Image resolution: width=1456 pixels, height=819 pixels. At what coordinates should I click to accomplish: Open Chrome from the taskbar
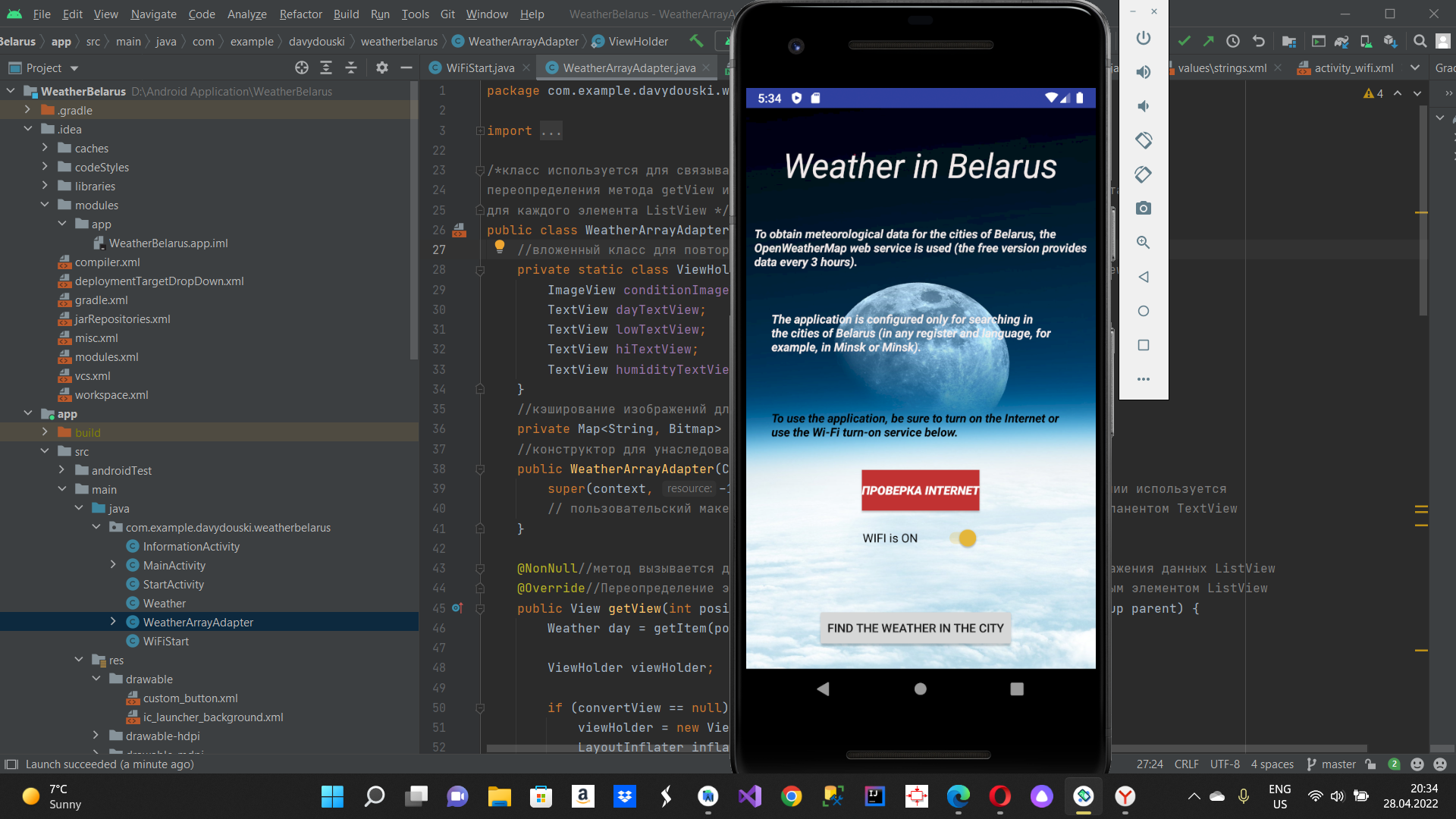[x=791, y=796]
